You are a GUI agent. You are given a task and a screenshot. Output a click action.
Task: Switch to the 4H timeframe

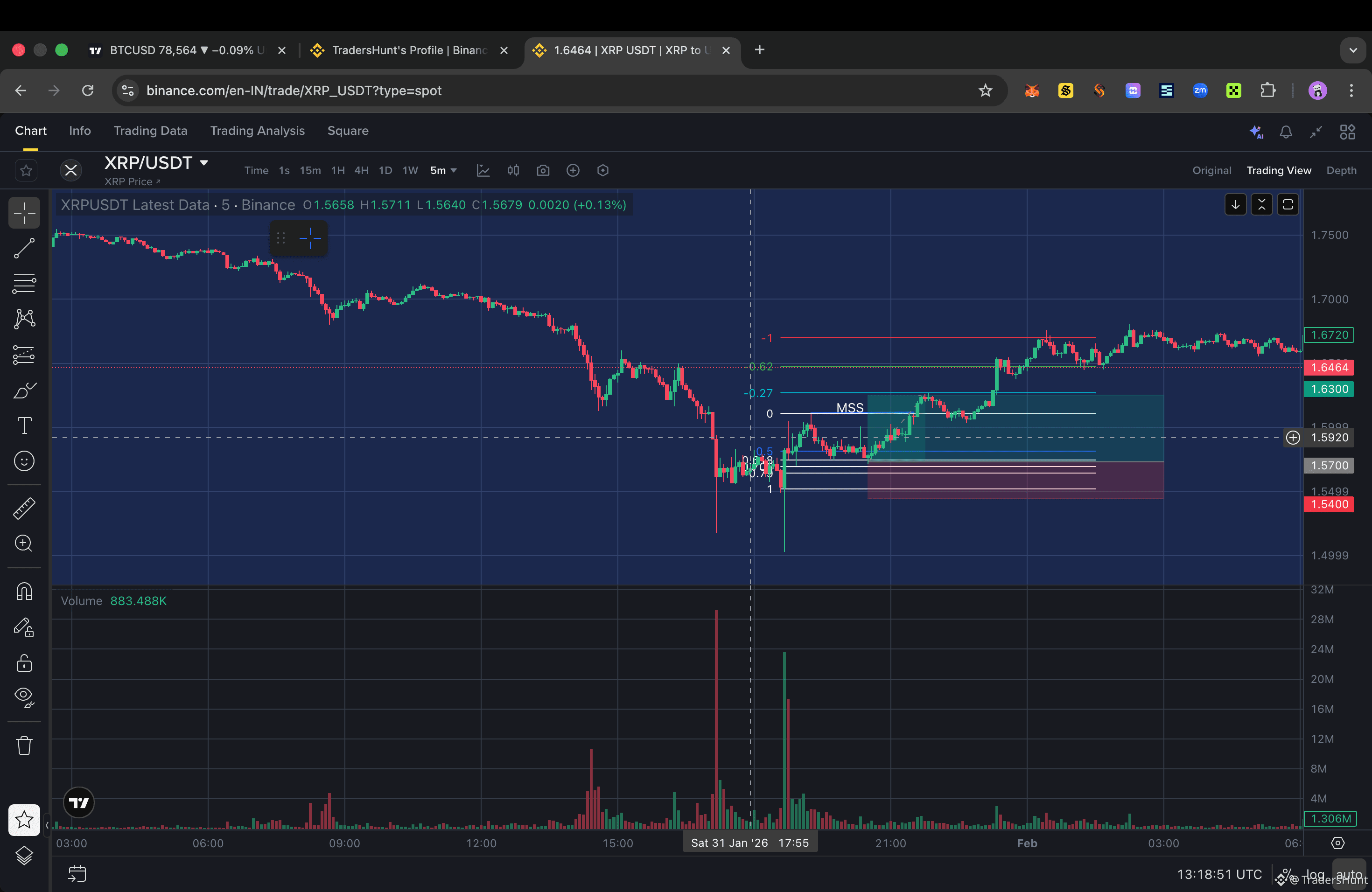[x=362, y=171]
